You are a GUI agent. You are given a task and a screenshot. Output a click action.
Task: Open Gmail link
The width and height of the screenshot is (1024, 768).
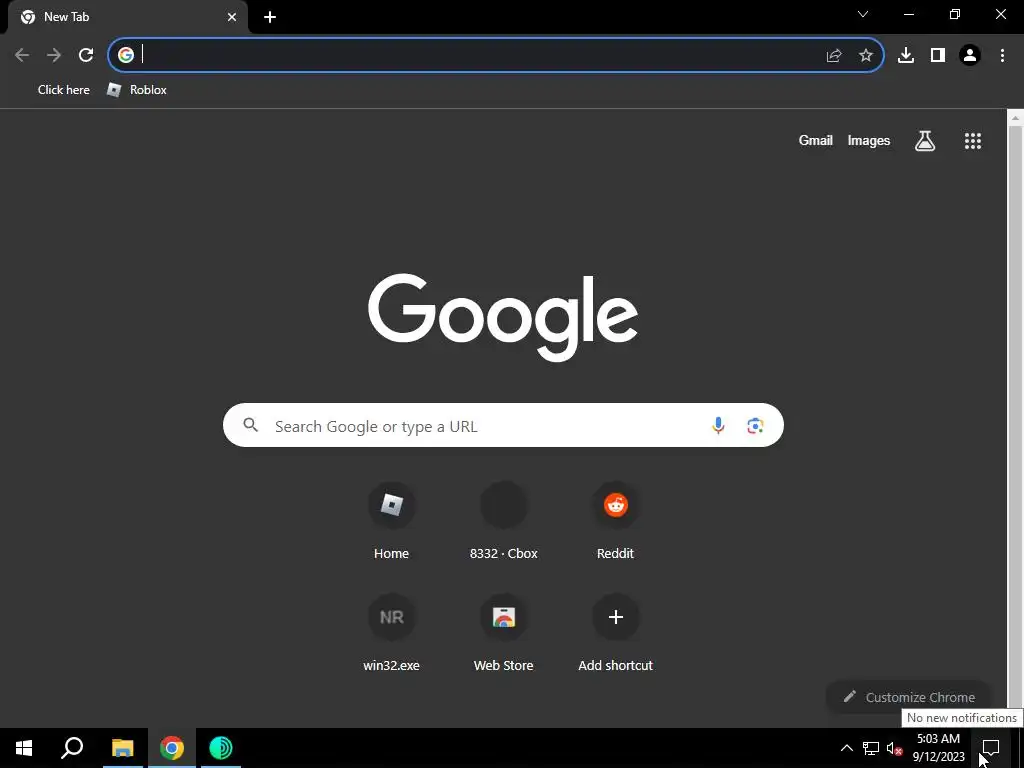click(x=815, y=140)
